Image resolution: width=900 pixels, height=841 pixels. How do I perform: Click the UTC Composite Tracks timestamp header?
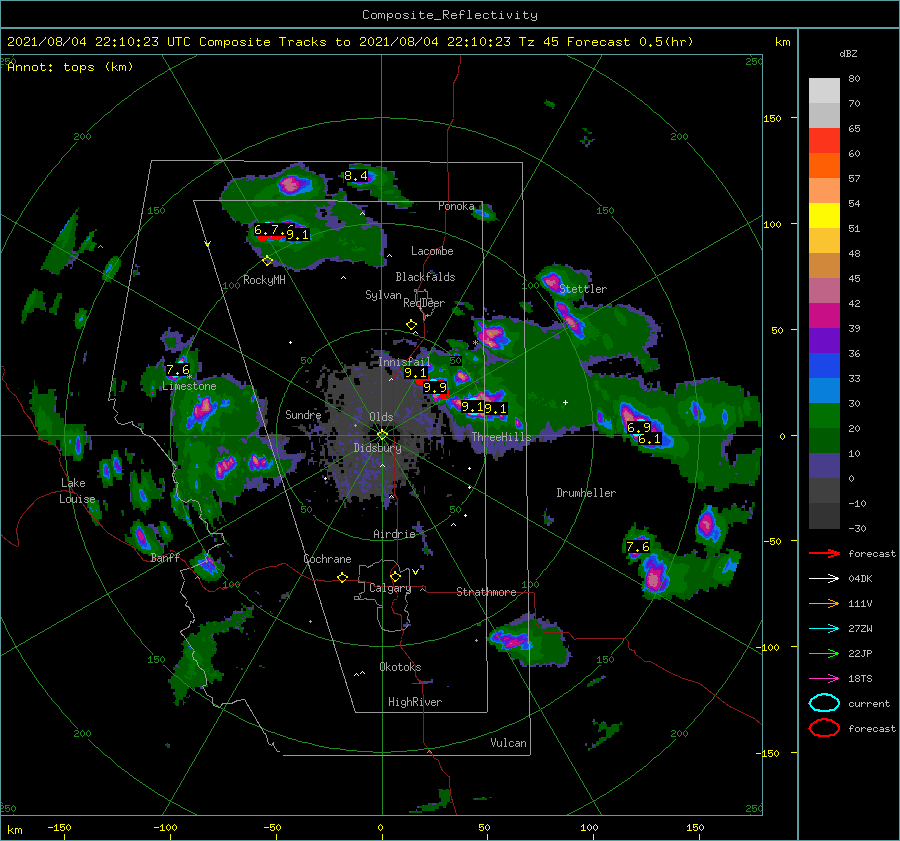[x=350, y=42]
